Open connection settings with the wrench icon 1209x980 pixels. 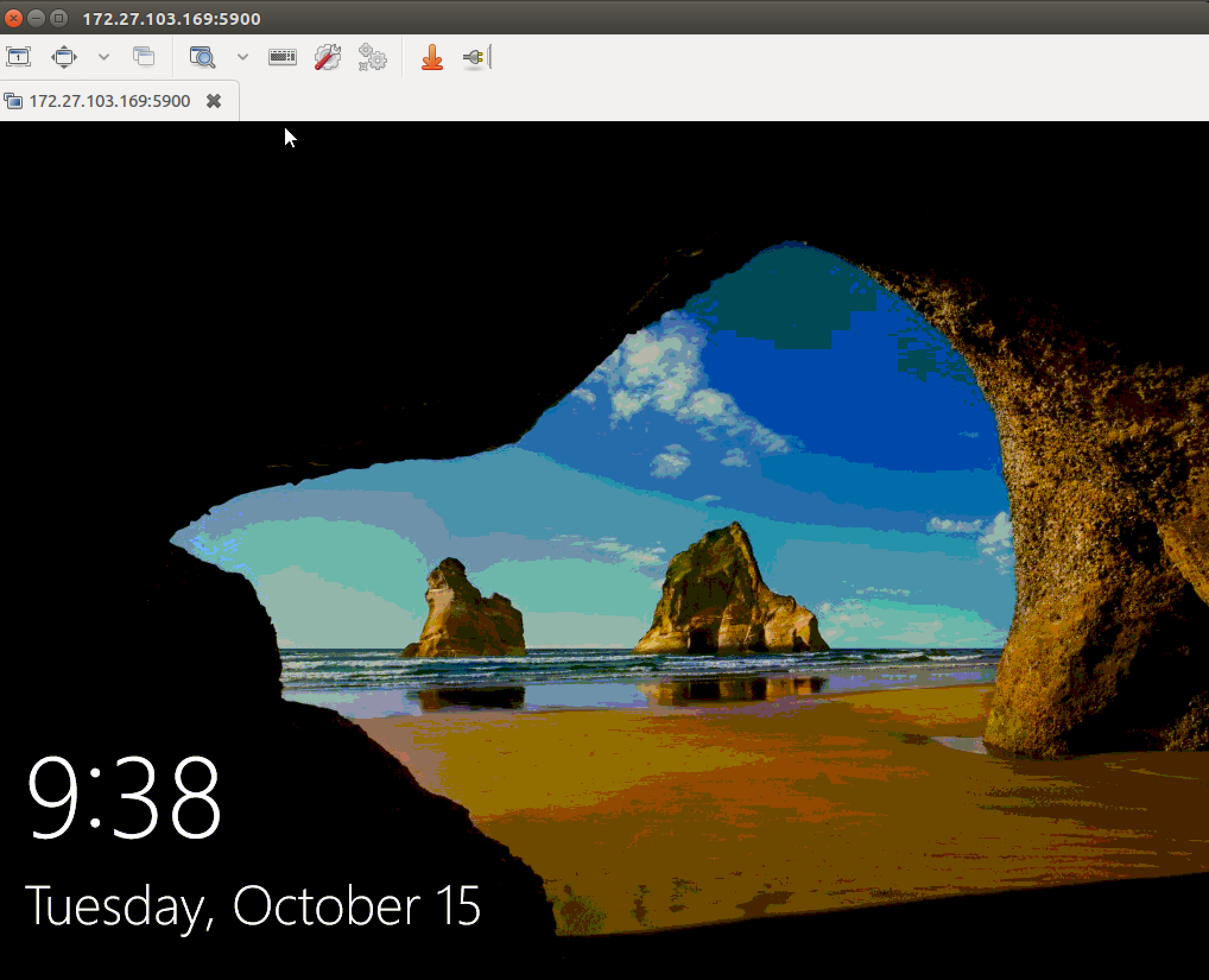[x=327, y=57]
